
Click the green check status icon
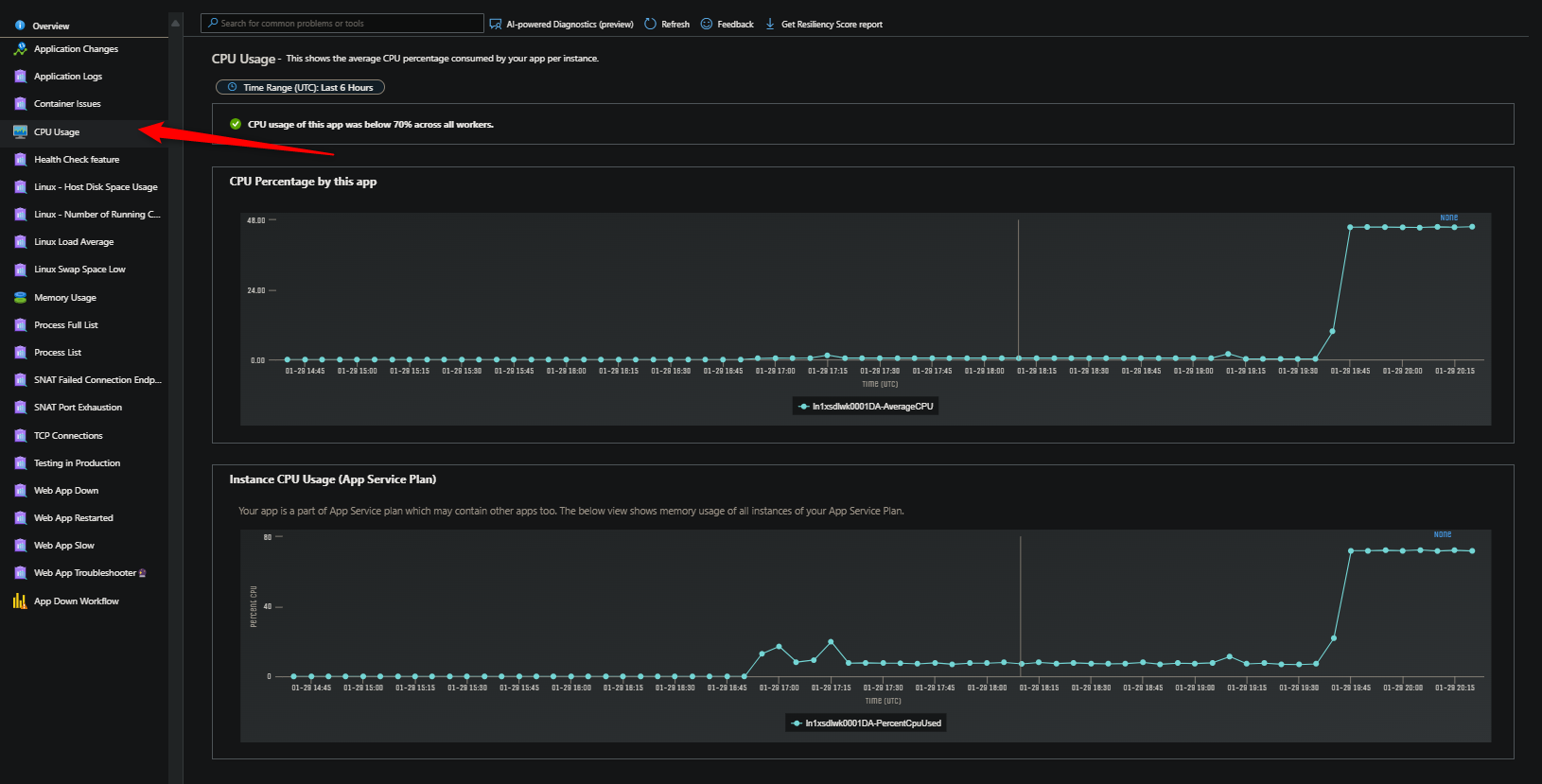coord(236,124)
